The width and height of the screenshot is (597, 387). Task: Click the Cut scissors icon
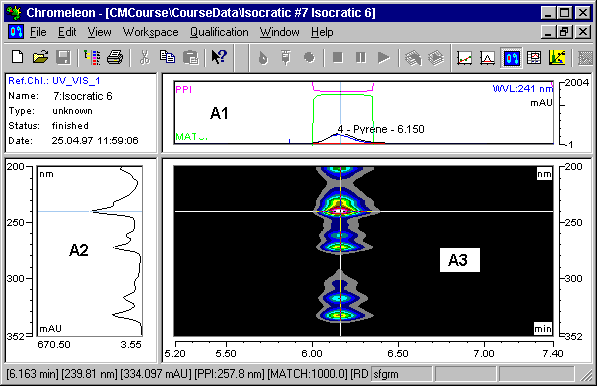(144, 58)
